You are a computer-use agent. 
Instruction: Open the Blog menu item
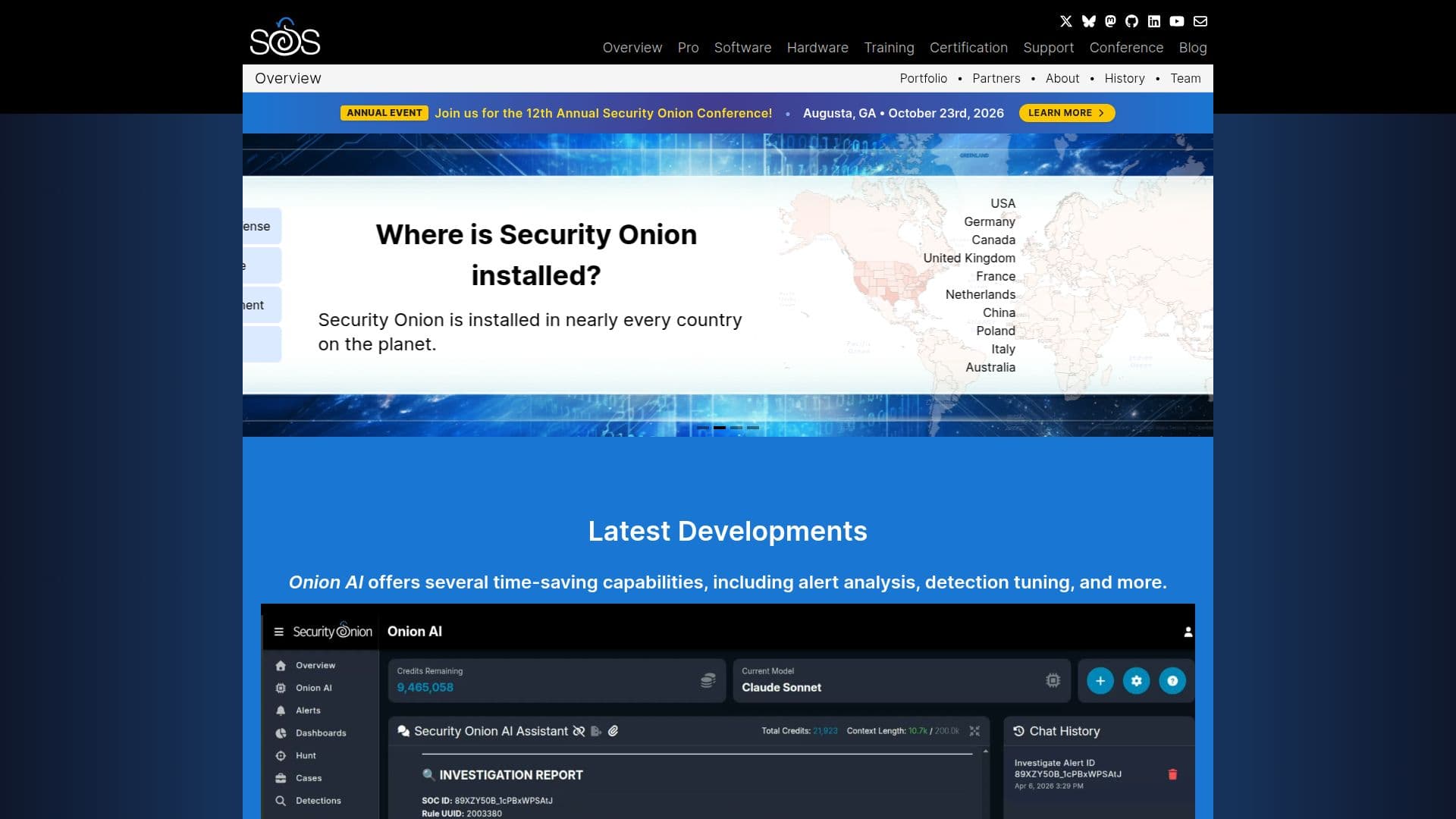pyautogui.click(x=1192, y=48)
